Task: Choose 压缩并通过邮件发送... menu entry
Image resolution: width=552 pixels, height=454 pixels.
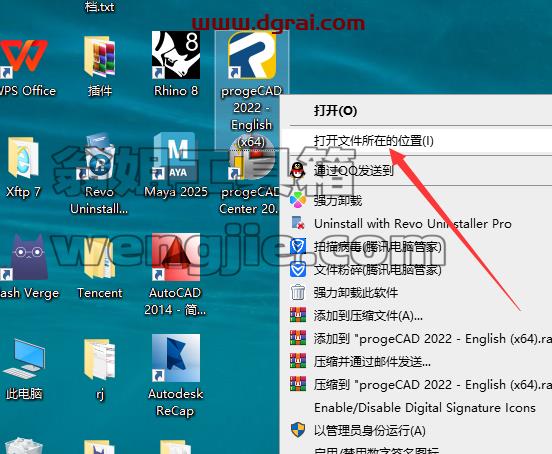Action: (416, 361)
